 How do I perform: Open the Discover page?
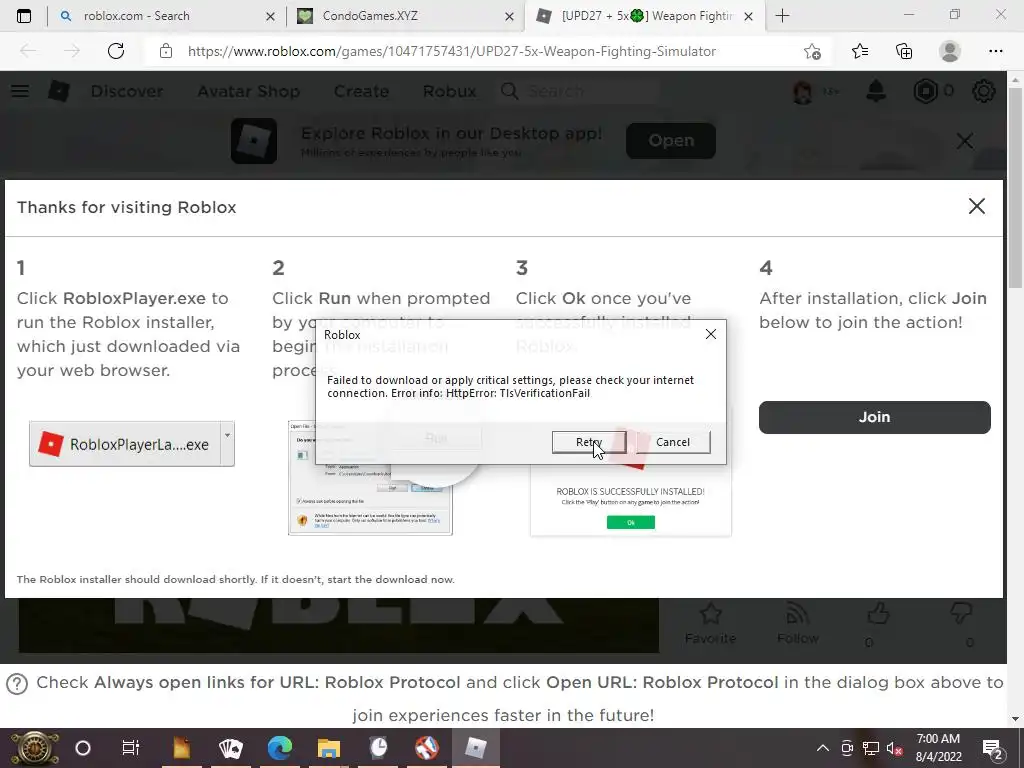(127, 91)
